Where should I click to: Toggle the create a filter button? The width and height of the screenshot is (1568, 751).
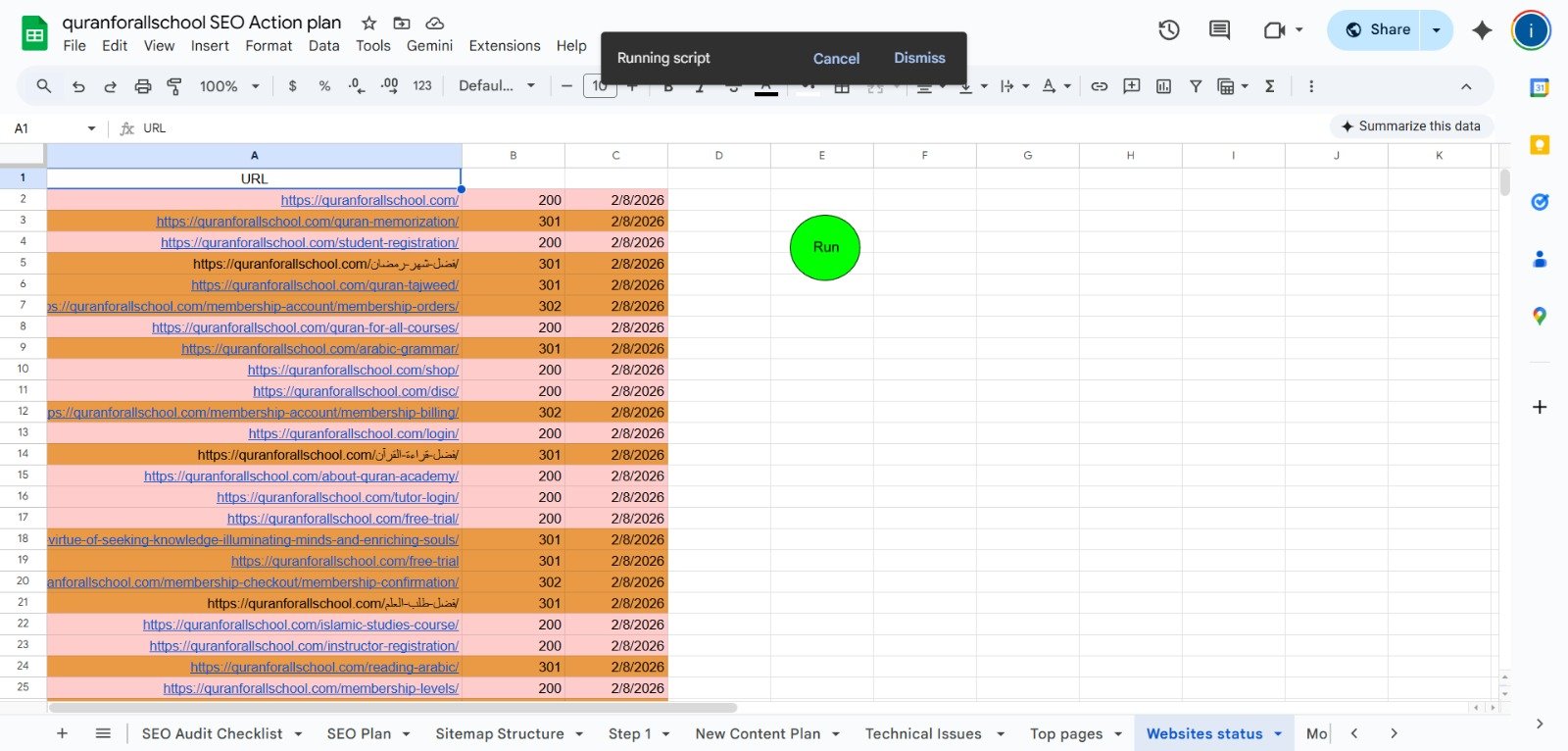[1196, 86]
